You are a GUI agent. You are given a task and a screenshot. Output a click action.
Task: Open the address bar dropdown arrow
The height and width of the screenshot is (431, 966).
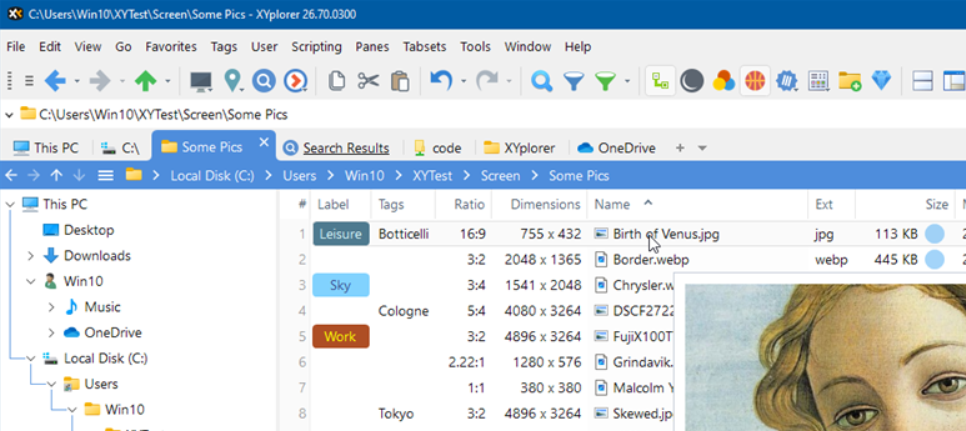tap(10, 114)
